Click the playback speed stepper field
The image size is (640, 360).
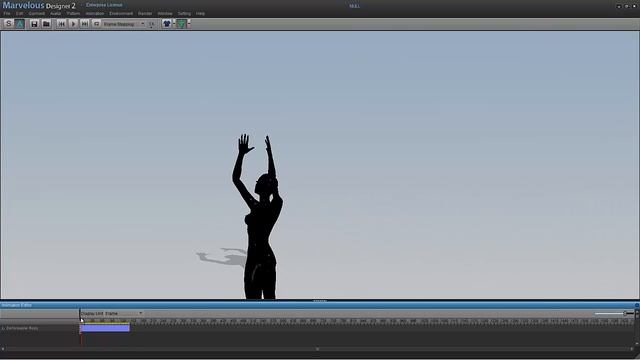[151, 24]
